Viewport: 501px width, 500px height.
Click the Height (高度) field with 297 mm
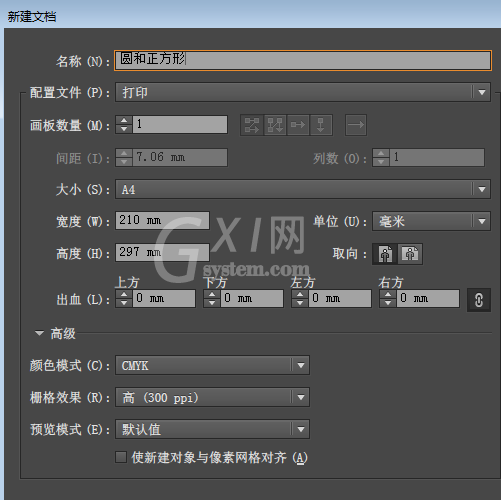coord(162,252)
